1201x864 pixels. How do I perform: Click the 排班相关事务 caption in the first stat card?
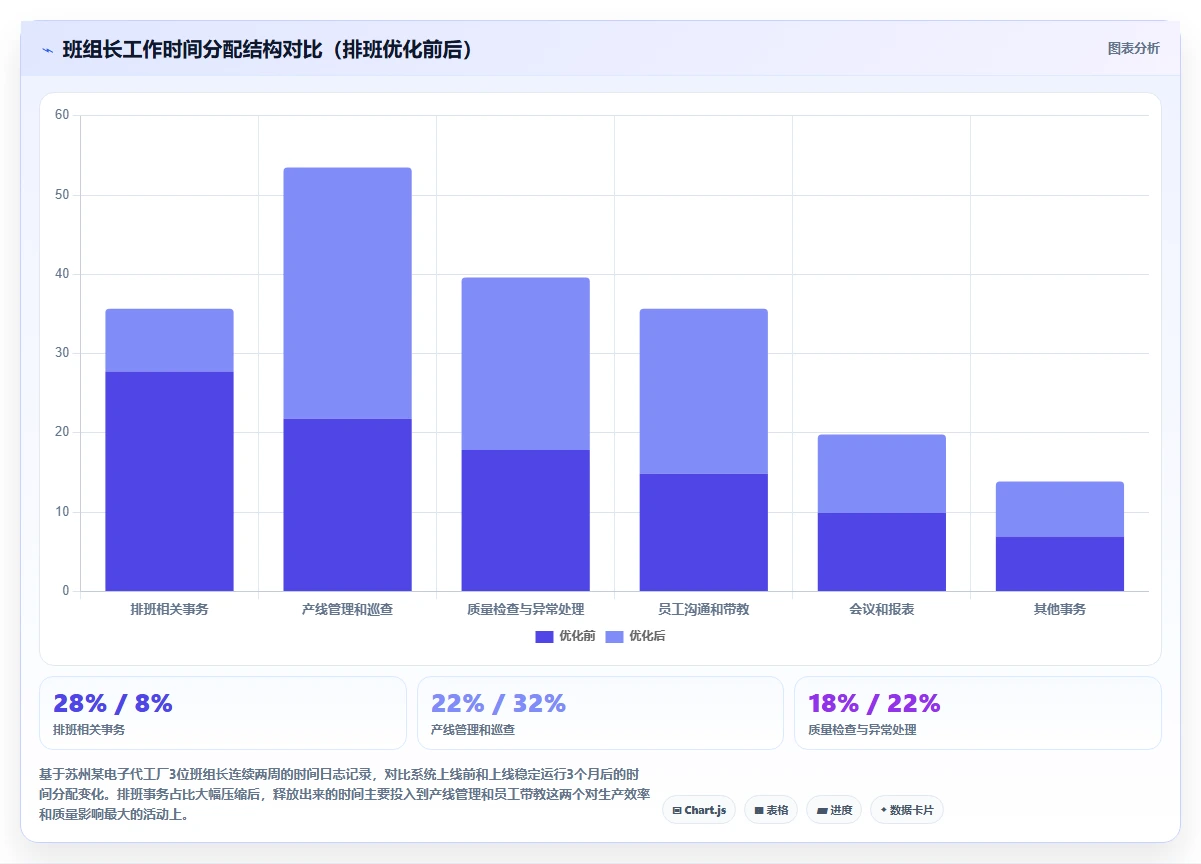click(x=89, y=730)
